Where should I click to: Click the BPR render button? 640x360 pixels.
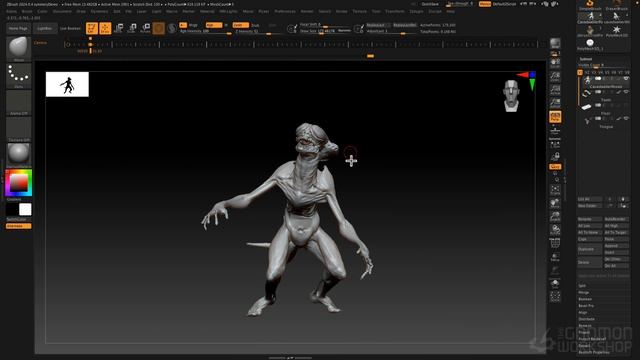(555, 43)
